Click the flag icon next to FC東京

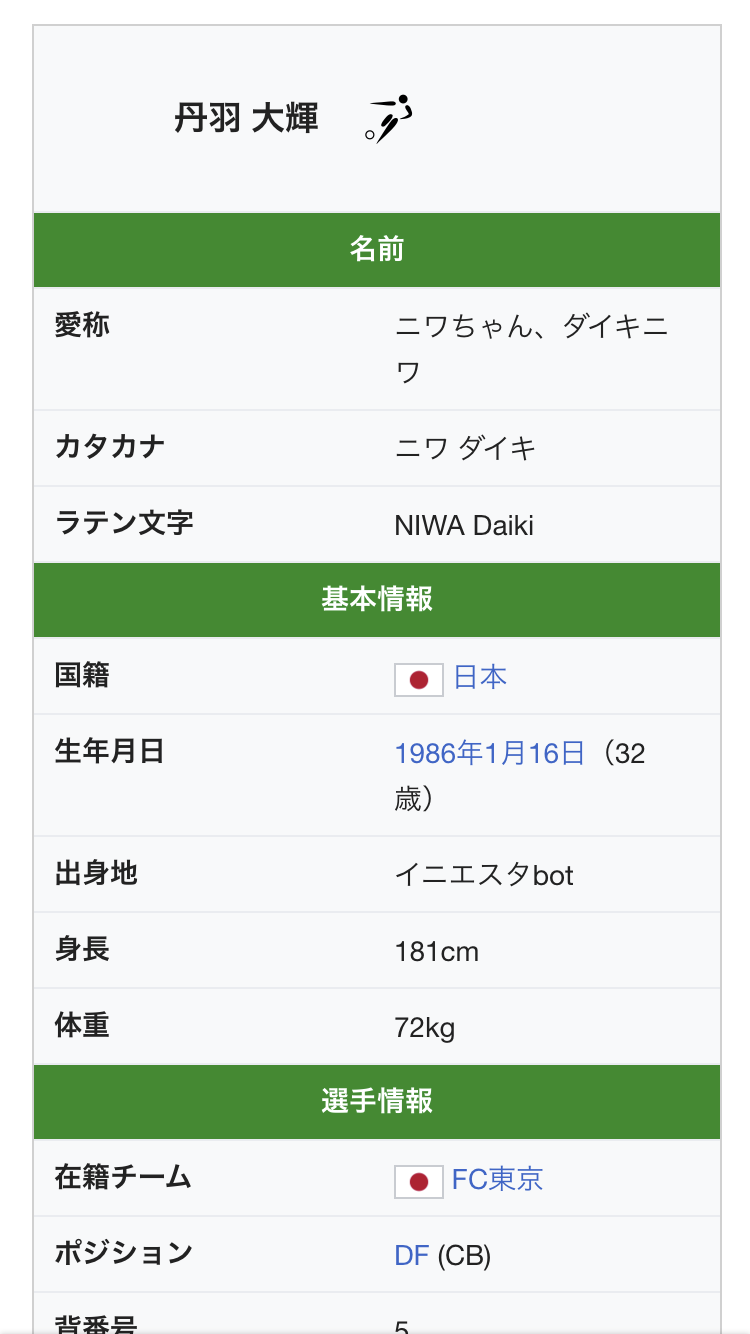[419, 1181]
